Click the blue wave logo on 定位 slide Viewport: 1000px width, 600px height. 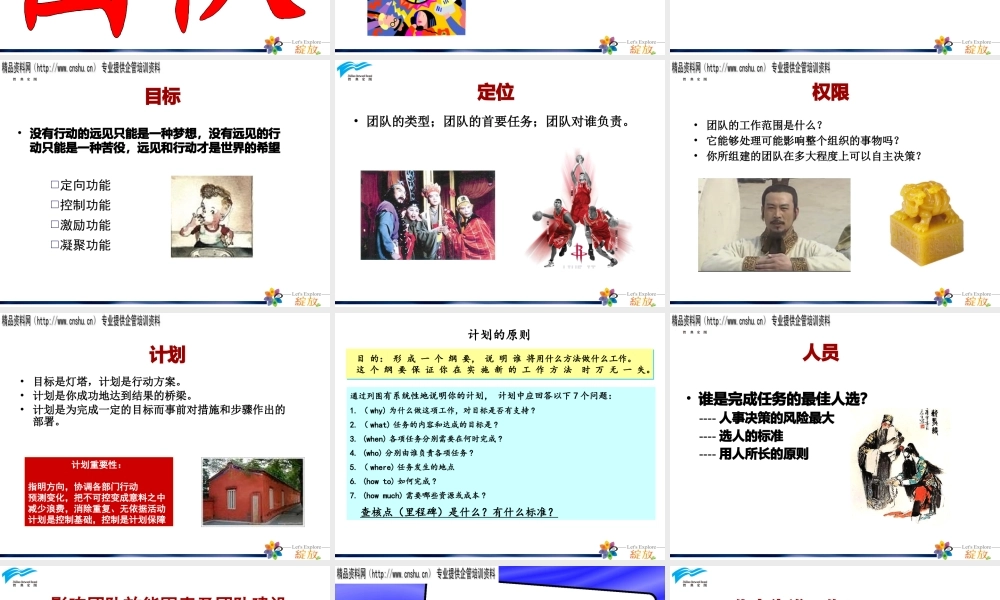(354, 71)
